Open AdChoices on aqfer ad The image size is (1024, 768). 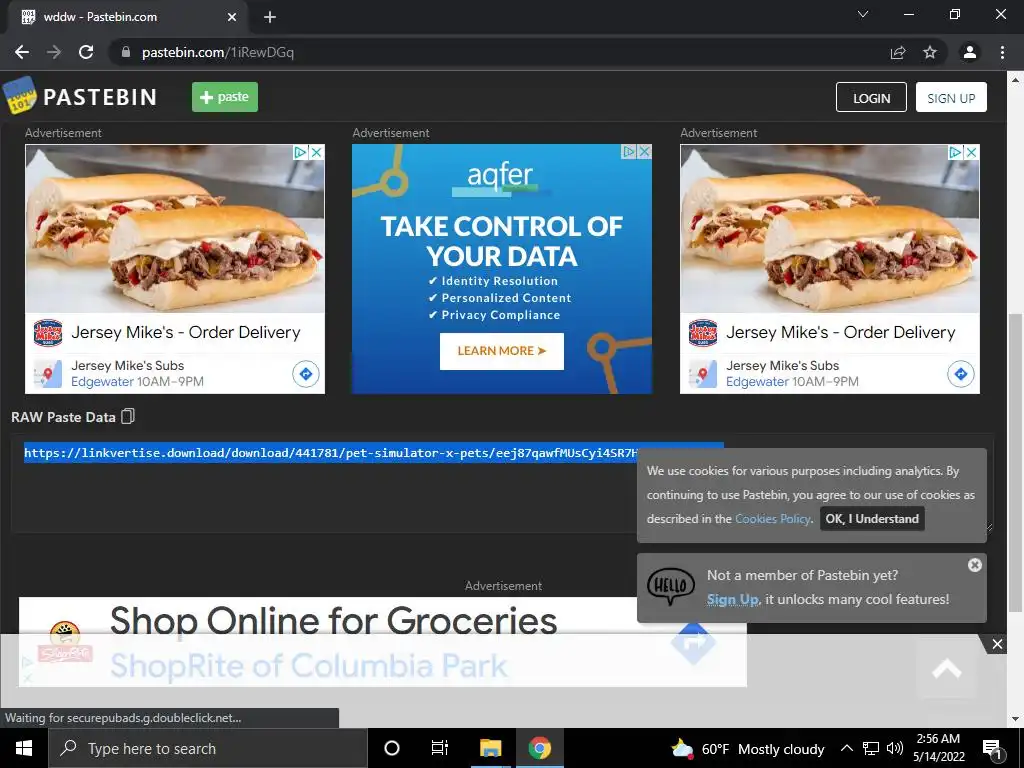point(628,152)
